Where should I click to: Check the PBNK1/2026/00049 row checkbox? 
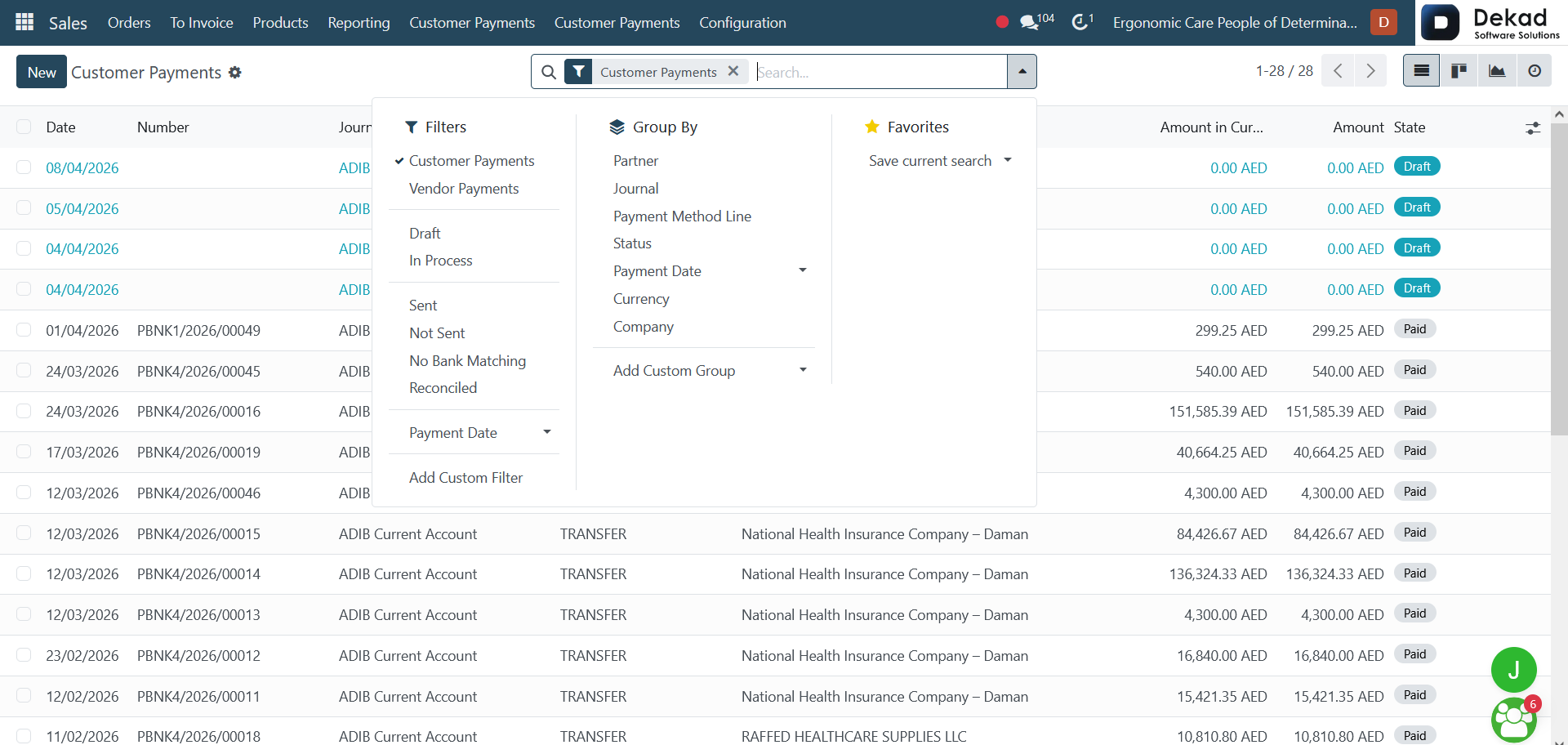tap(24, 330)
